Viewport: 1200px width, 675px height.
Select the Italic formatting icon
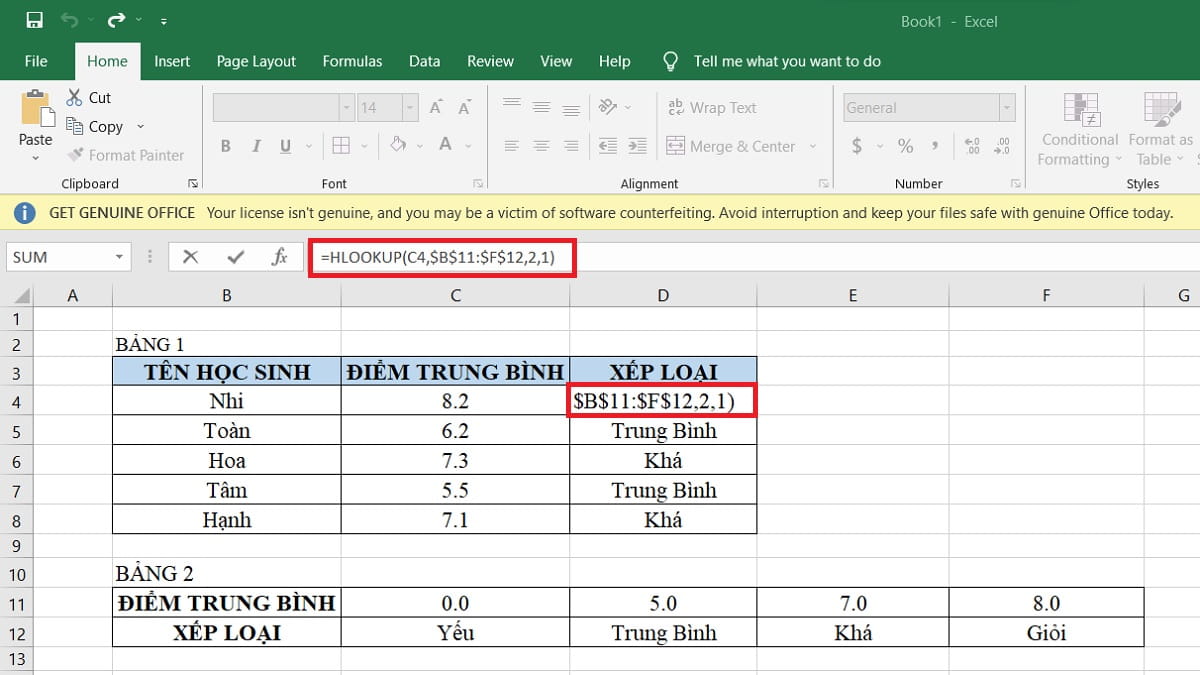(x=256, y=145)
